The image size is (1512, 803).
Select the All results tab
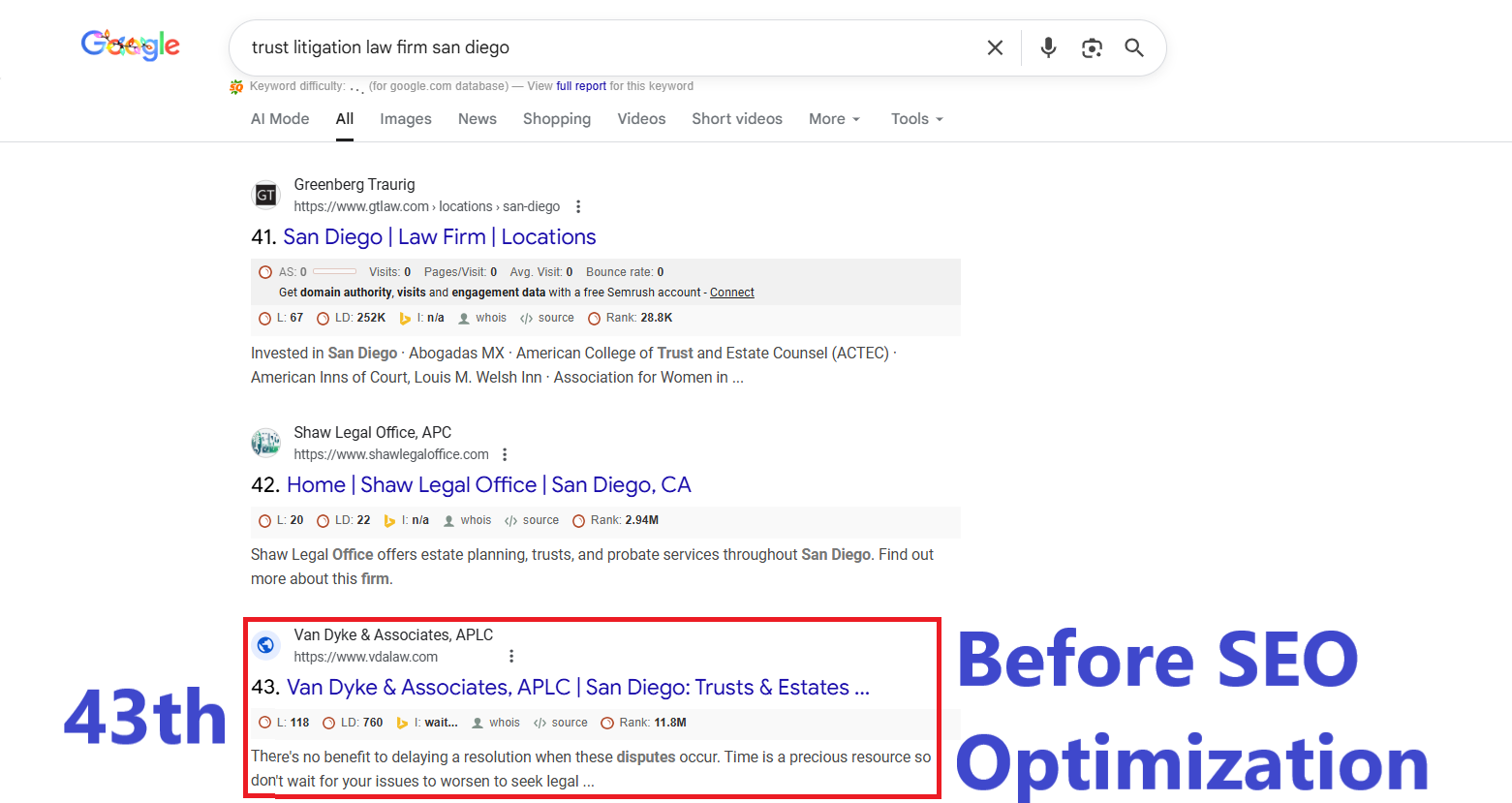tap(345, 119)
